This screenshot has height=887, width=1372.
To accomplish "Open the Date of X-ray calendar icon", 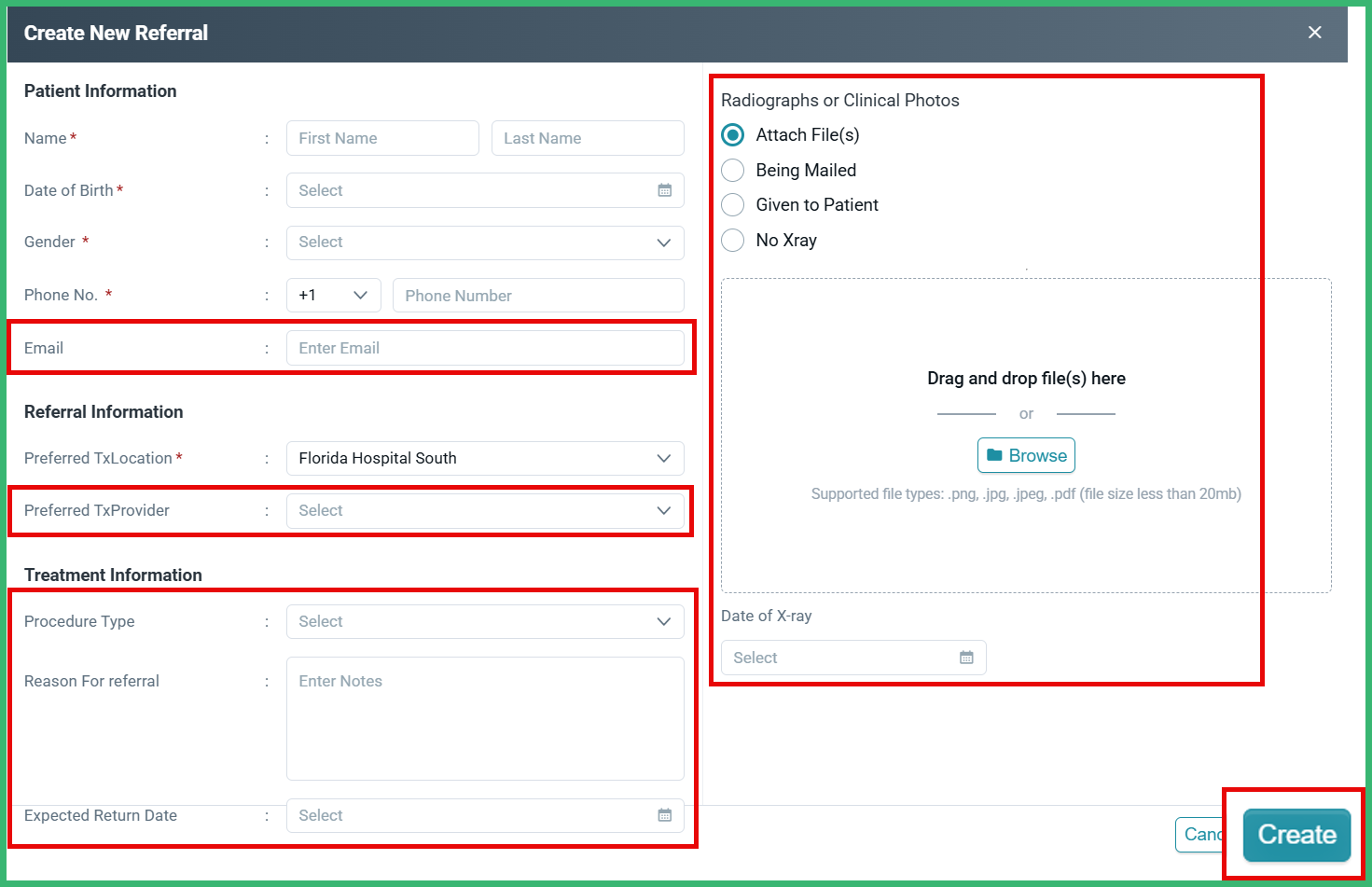I will pyautogui.click(x=965, y=658).
